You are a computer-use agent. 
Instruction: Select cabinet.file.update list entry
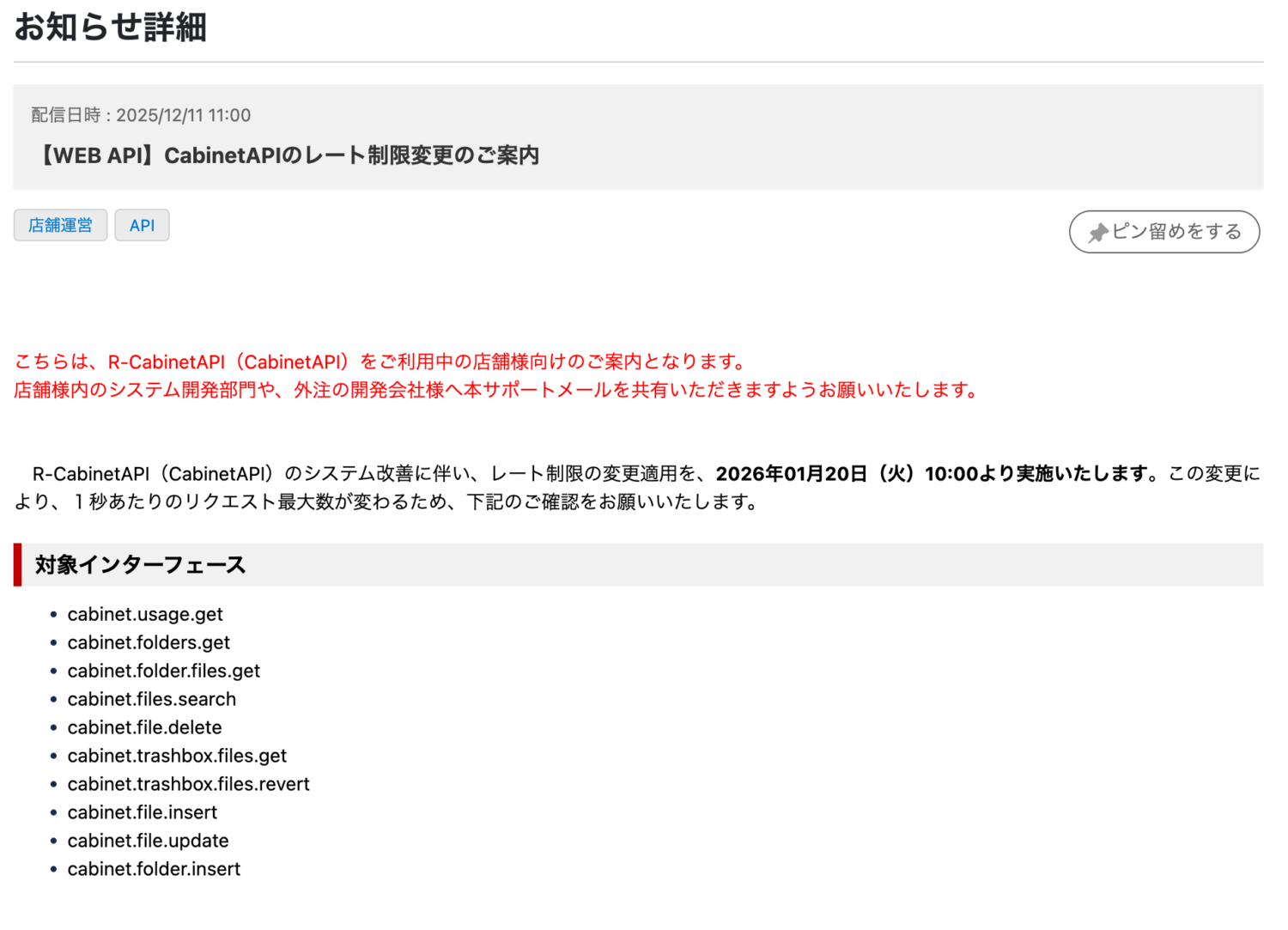[x=148, y=841]
